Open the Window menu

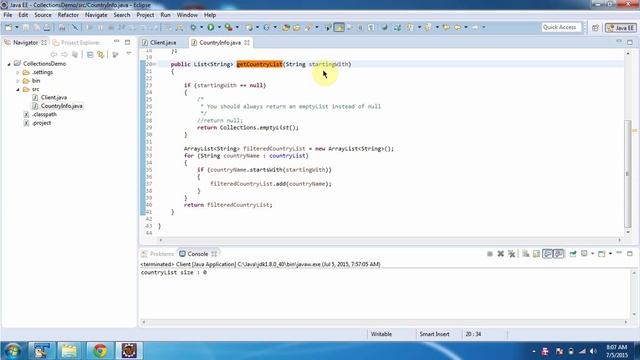click(x=187, y=15)
